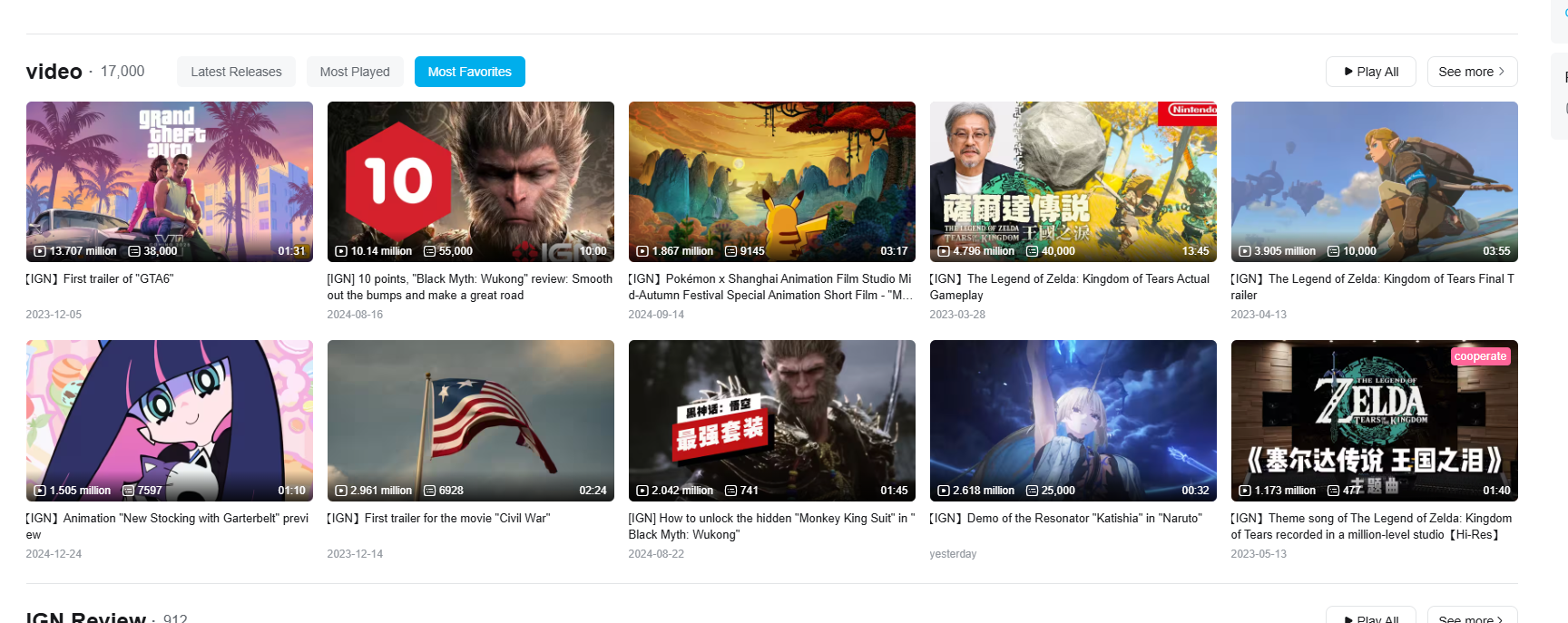Click the 10,000 comments icon
The width and height of the screenshot is (1568, 623).
point(1334,251)
